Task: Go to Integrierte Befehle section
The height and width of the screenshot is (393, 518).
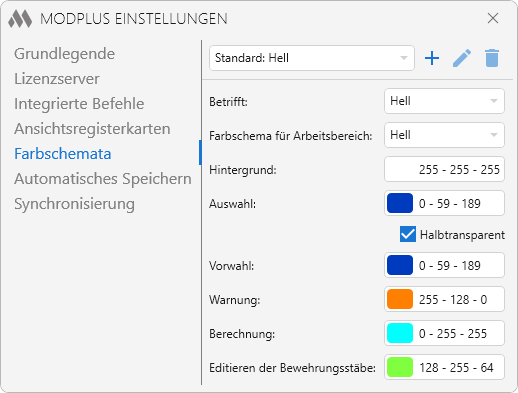Action: [79, 104]
